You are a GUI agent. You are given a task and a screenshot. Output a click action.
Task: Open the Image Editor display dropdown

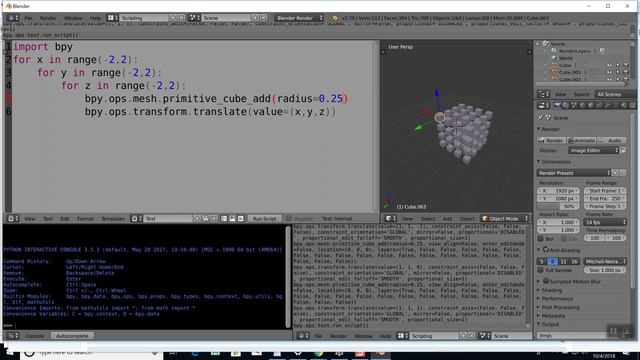(593, 151)
